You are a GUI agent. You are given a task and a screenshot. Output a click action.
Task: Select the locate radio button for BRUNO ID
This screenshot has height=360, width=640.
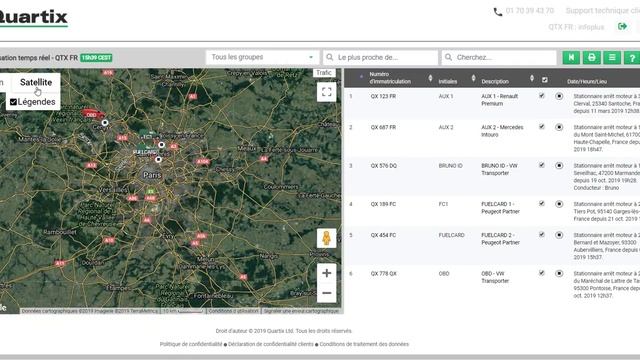coord(559,165)
